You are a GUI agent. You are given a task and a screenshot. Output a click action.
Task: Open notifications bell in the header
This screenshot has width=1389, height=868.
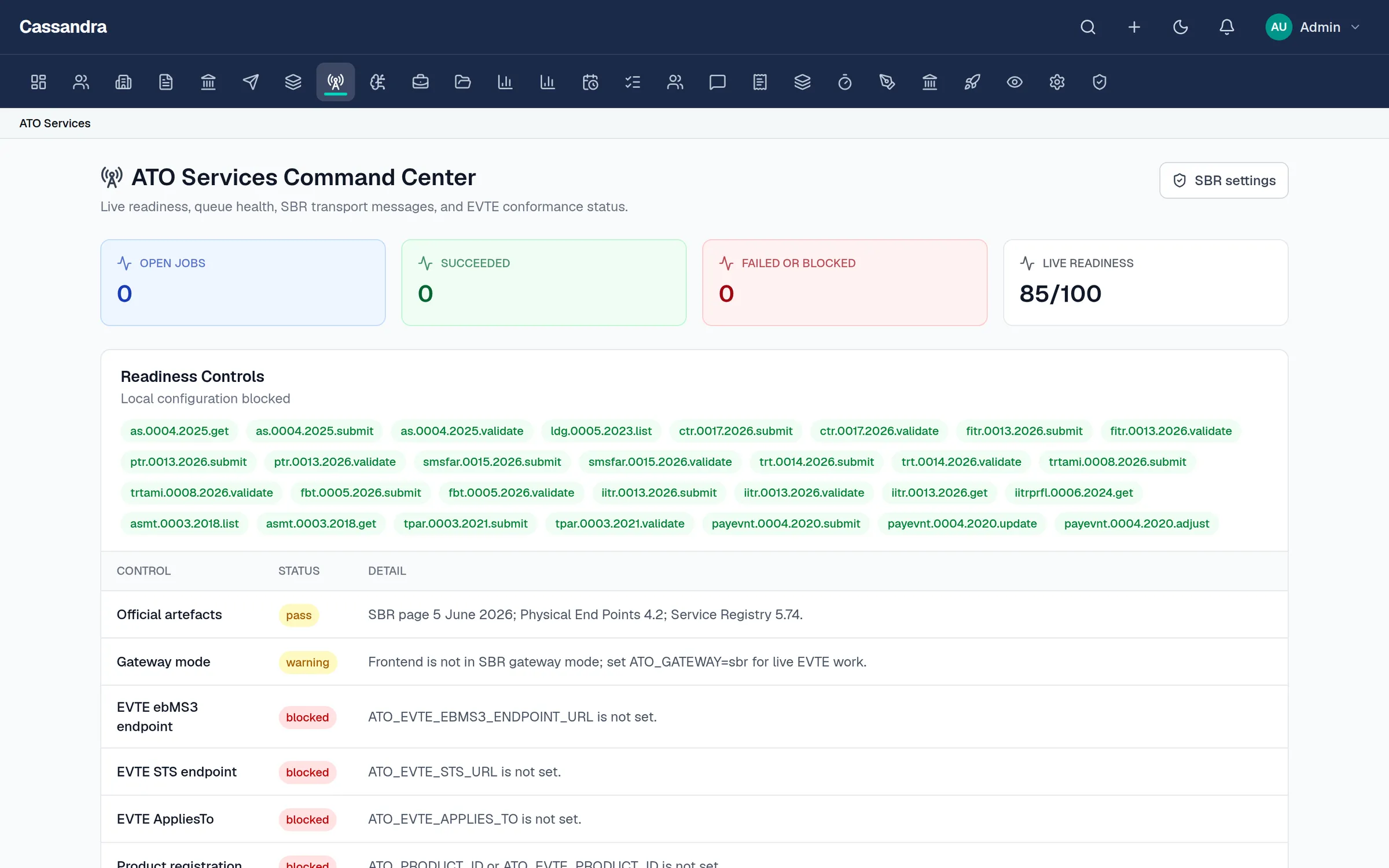click(x=1227, y=27)
